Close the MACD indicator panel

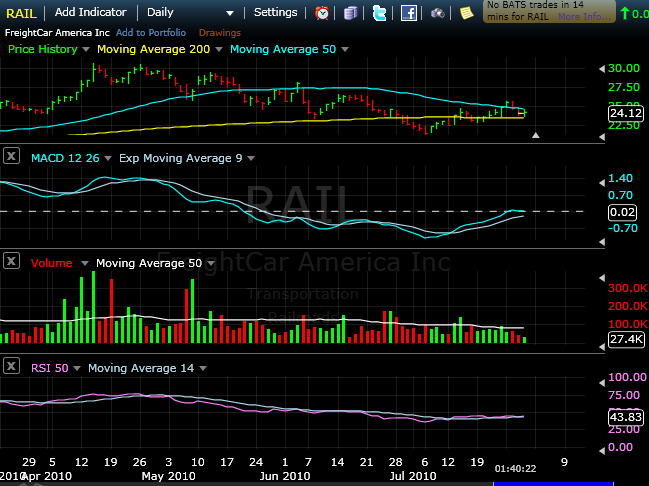[11, 156]
